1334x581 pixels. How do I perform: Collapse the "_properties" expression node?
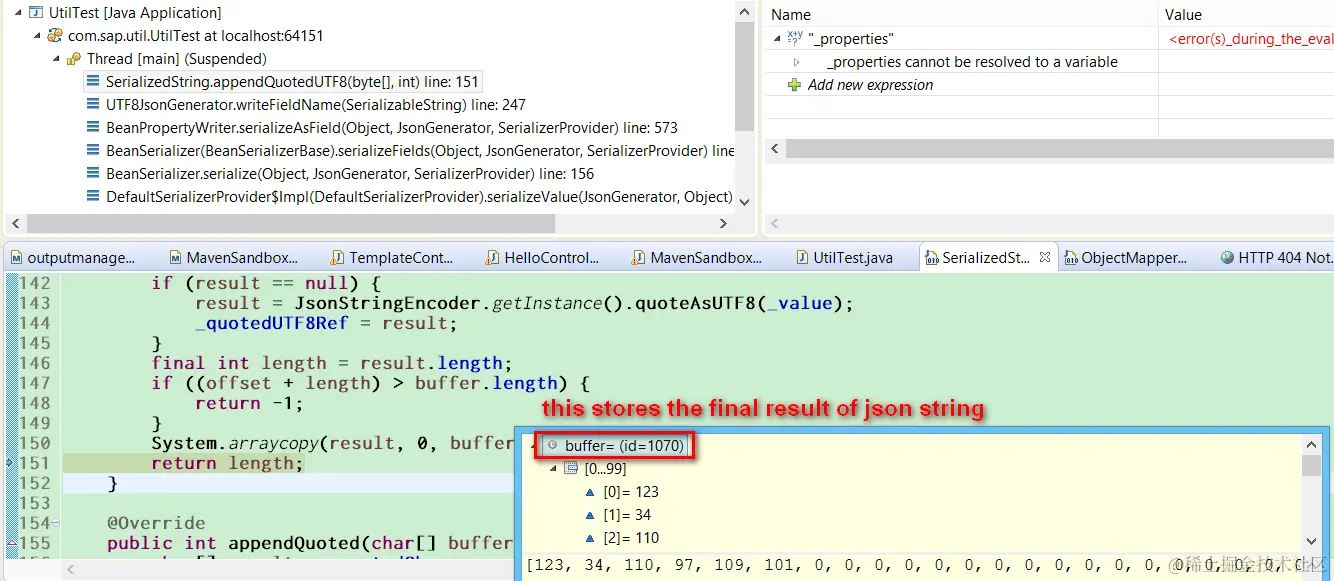click(x=777, y=38)
